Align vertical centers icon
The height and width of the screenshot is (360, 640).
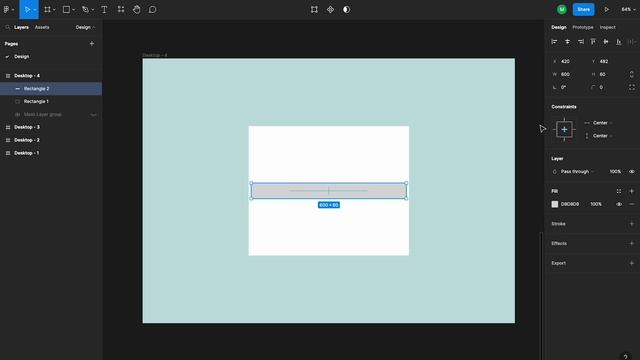coord(606,42)
